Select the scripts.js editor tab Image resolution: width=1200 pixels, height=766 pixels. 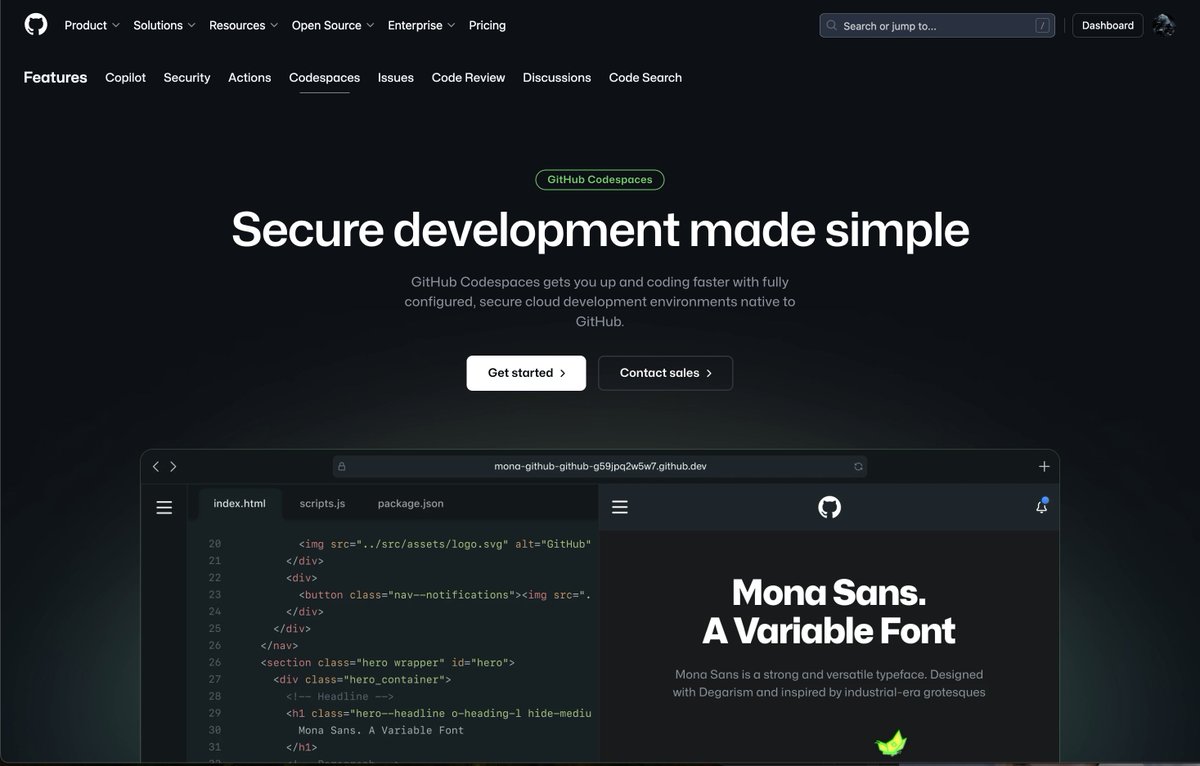[322, 504]
